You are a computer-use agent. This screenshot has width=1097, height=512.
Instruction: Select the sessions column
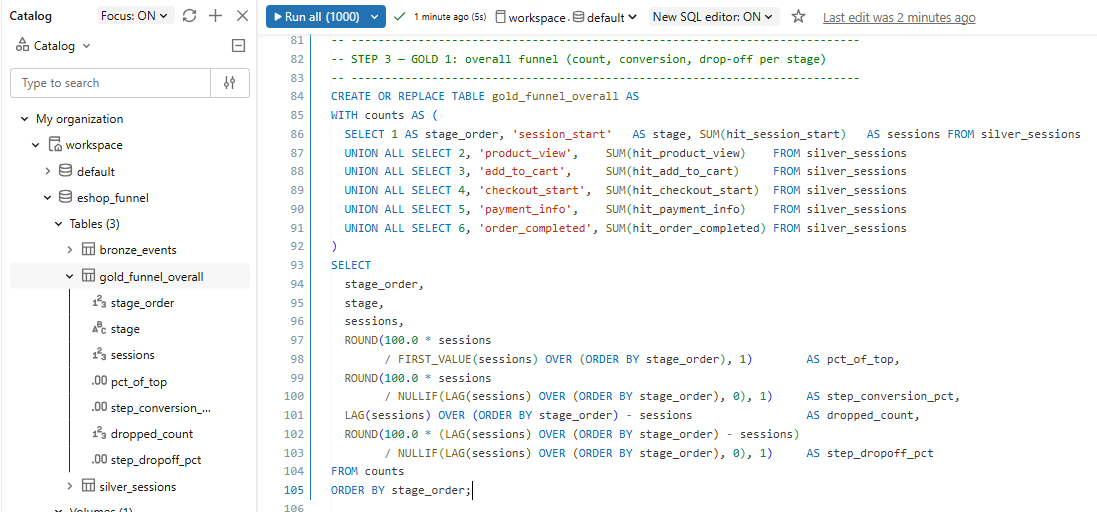pos(132,355)
